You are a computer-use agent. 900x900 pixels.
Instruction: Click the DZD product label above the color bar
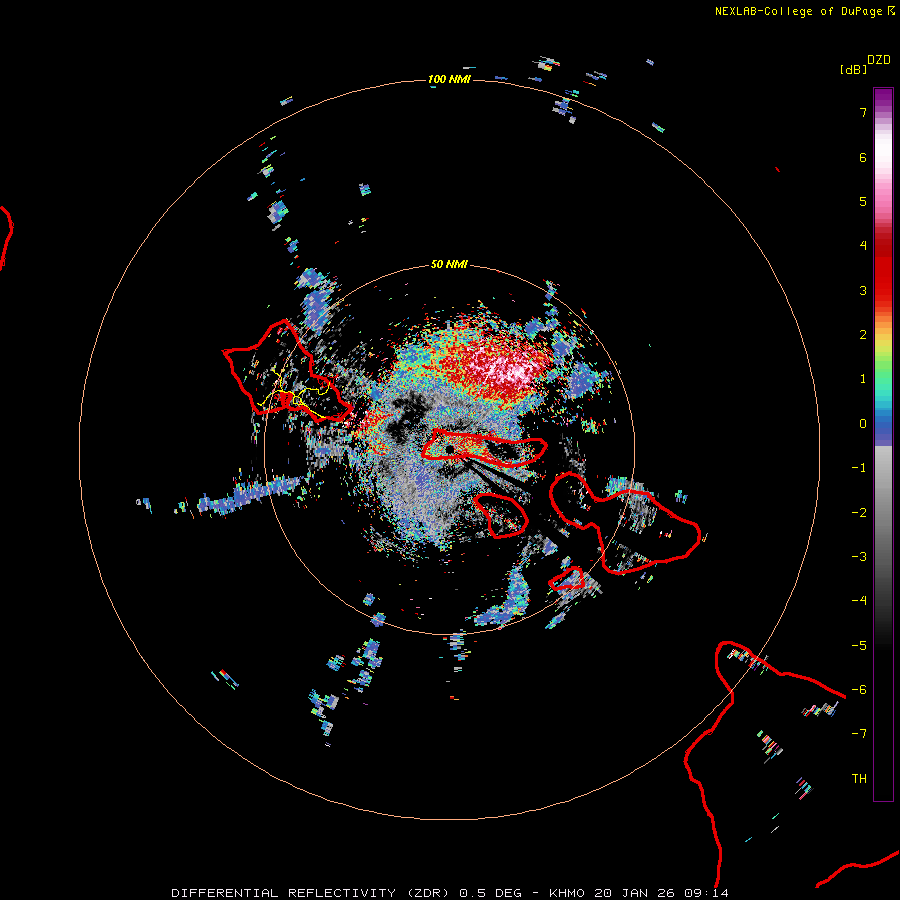click(x=879, y=60)
